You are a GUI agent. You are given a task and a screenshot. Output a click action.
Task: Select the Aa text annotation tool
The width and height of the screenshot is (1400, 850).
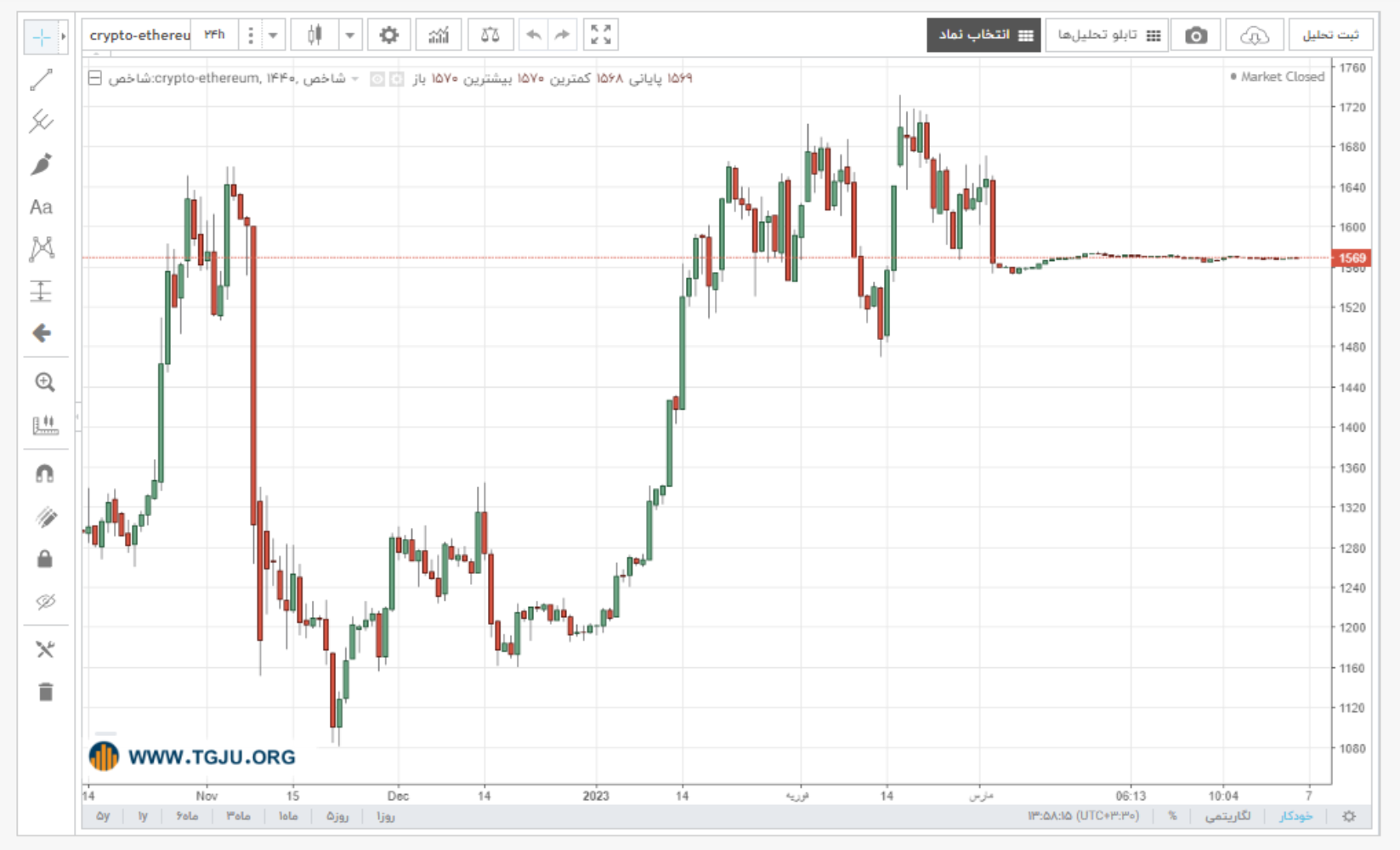(x=41, y=207)
